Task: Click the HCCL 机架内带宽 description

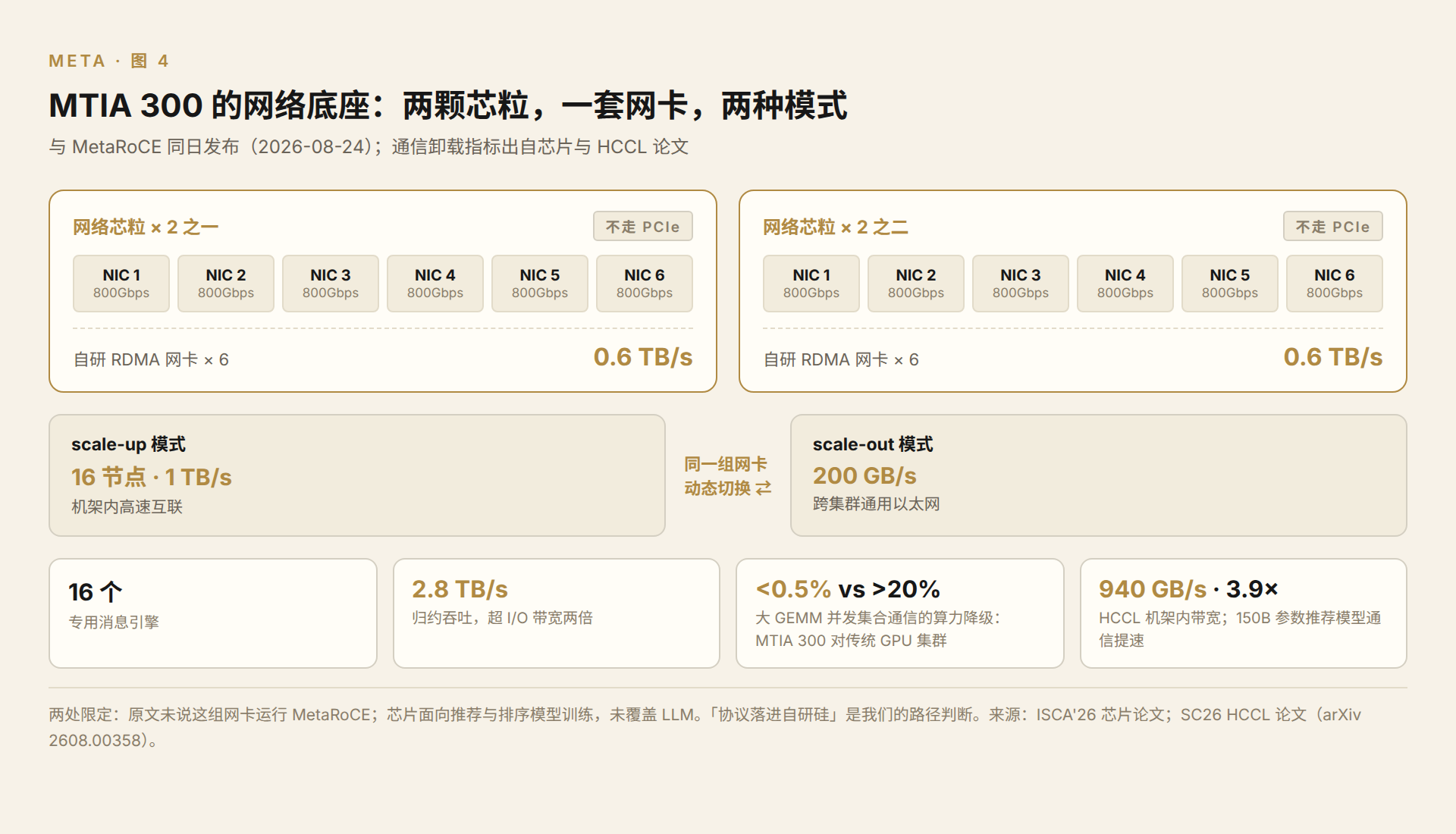Action: point(1240,629)
